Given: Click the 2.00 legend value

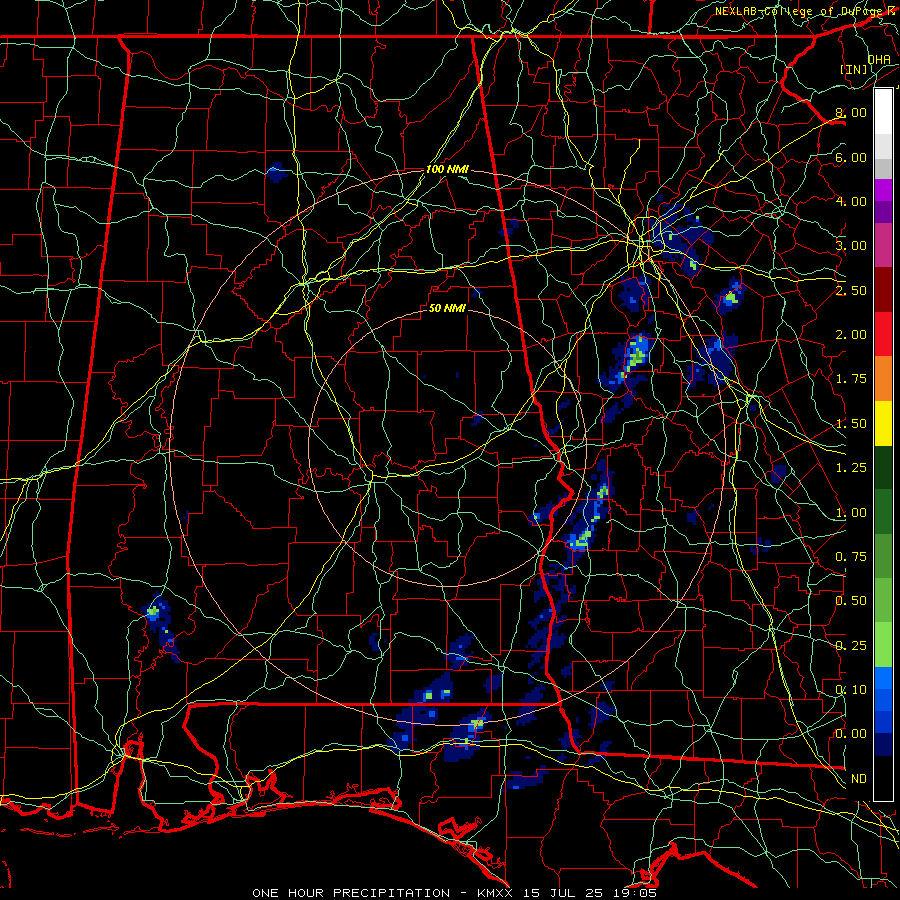Looking at the screenshot, I should click(x=851, y=335).
